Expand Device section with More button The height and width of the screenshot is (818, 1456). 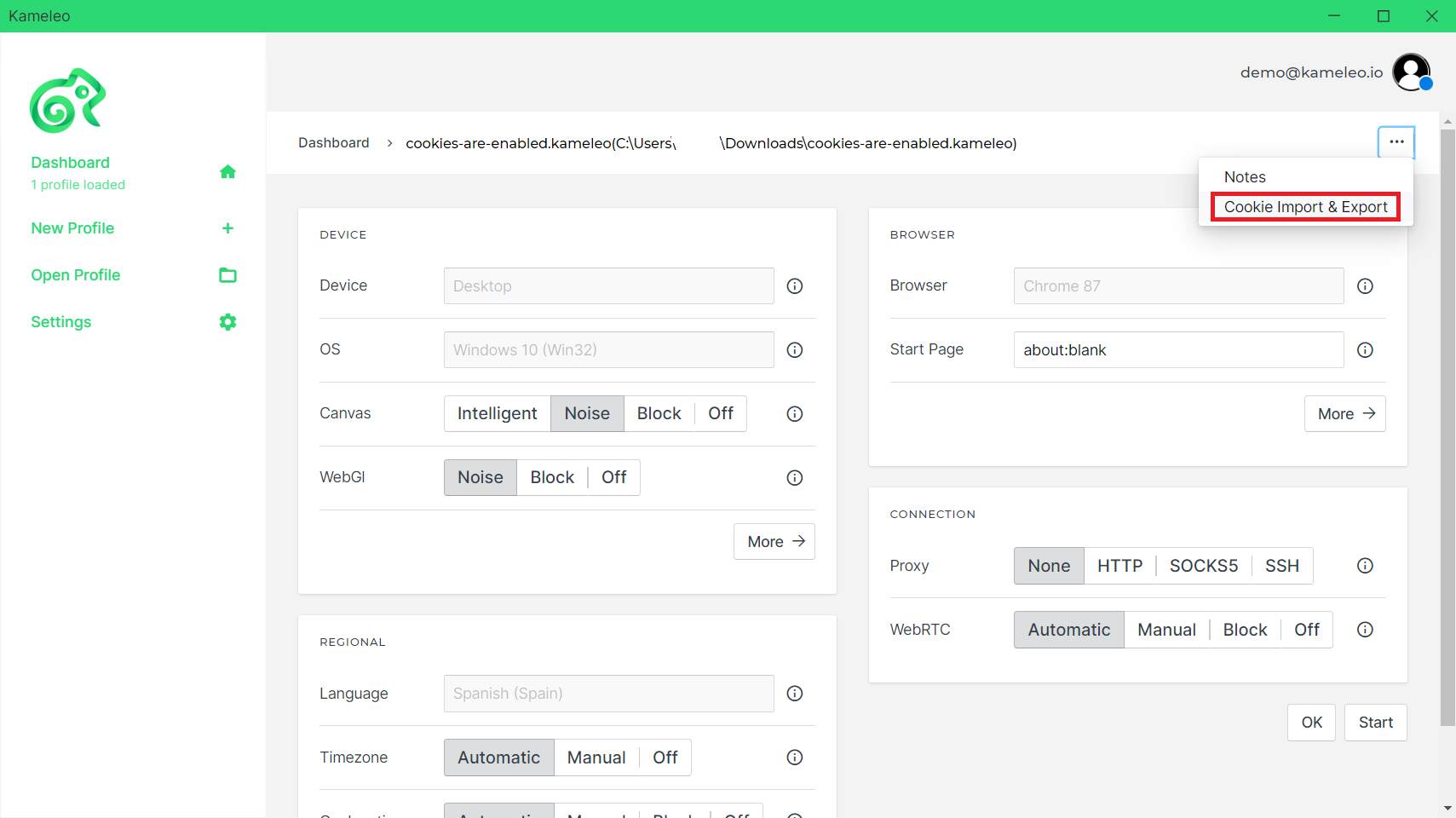coord(774,542)
